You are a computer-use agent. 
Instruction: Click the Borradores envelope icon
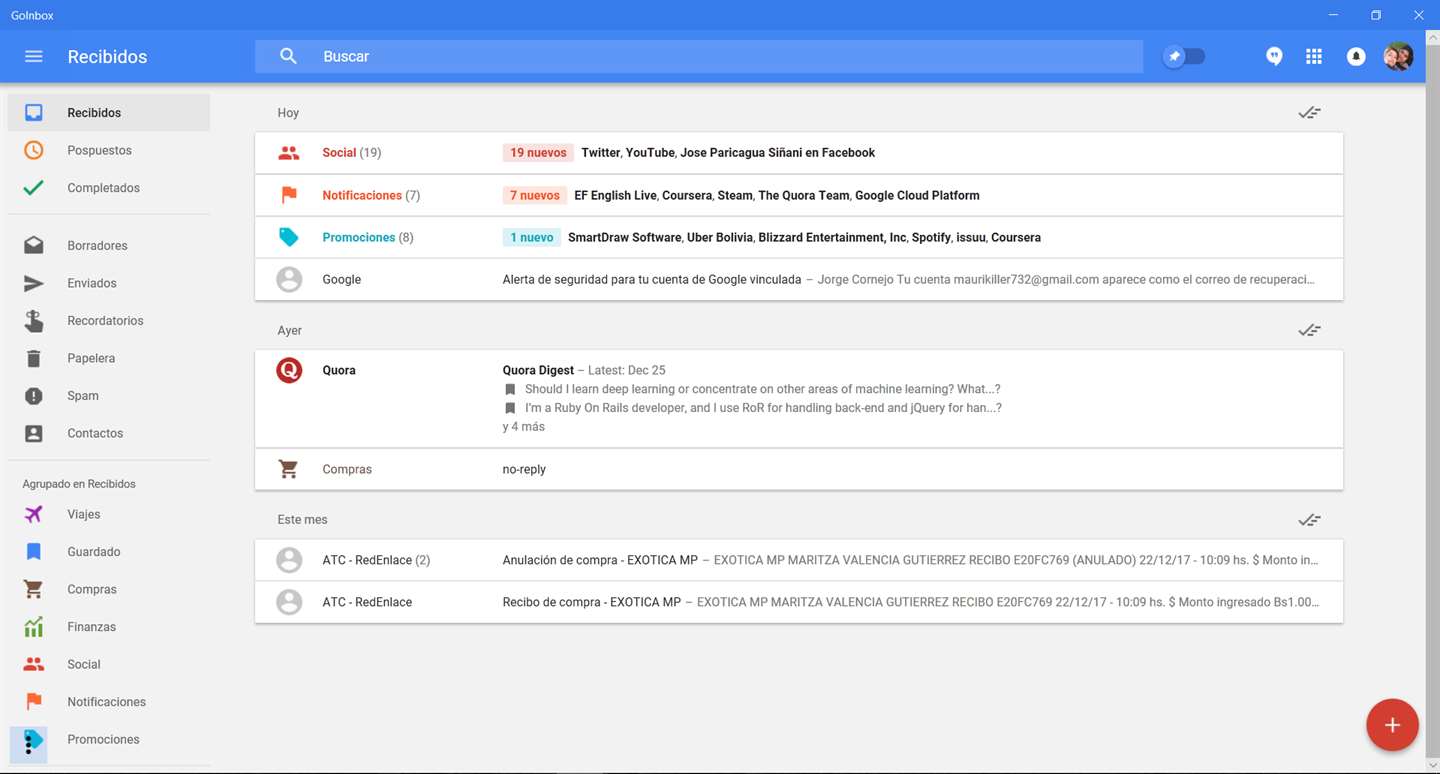pyautogui.click(x=34, y=245)
